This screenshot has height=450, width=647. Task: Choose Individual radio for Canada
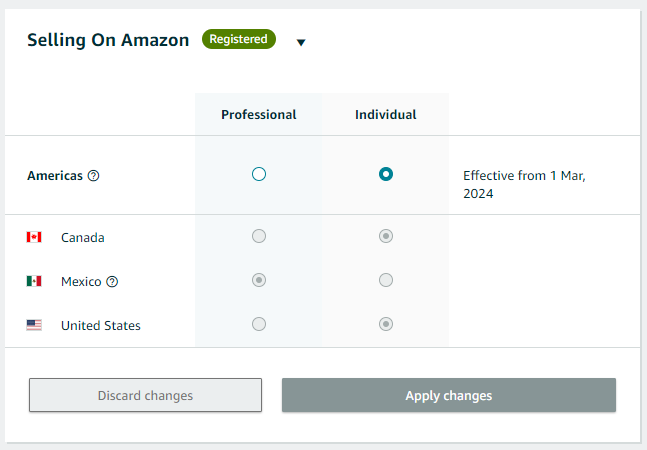click(x=386, y=236)
